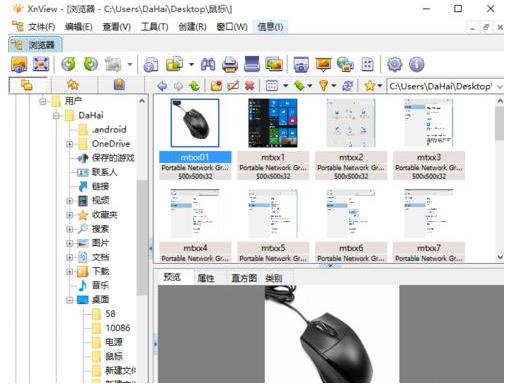Switch to the 属性 tab

pyautogui.click(x=206, y=278)
